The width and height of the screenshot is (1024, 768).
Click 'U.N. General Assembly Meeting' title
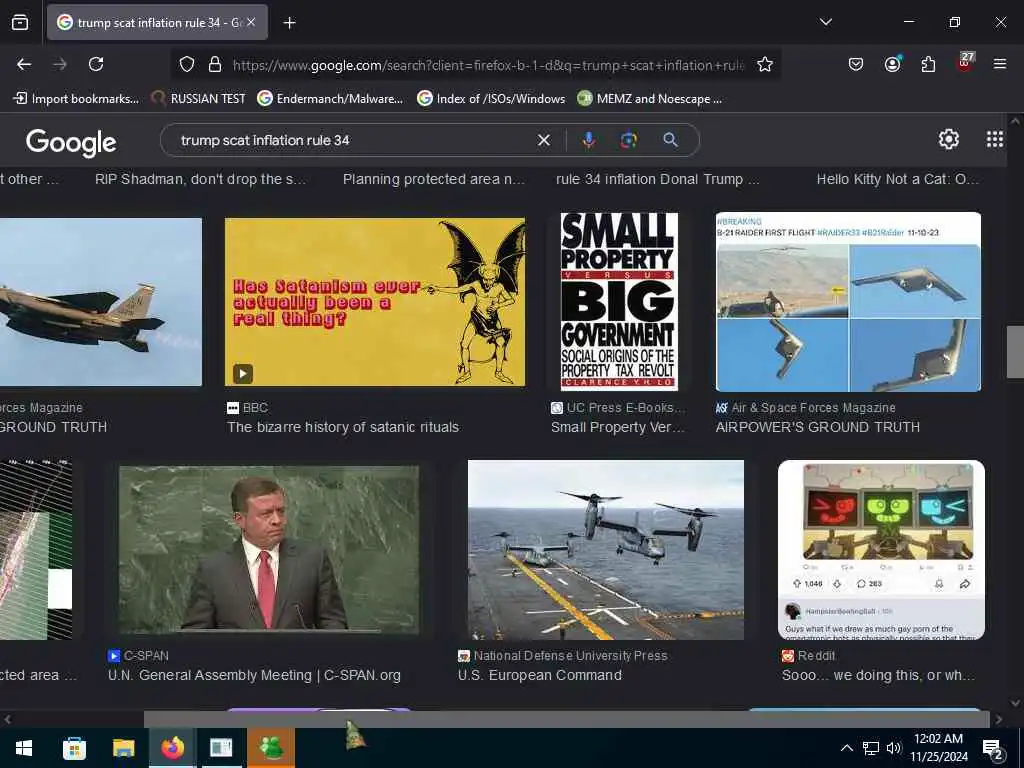254,675
